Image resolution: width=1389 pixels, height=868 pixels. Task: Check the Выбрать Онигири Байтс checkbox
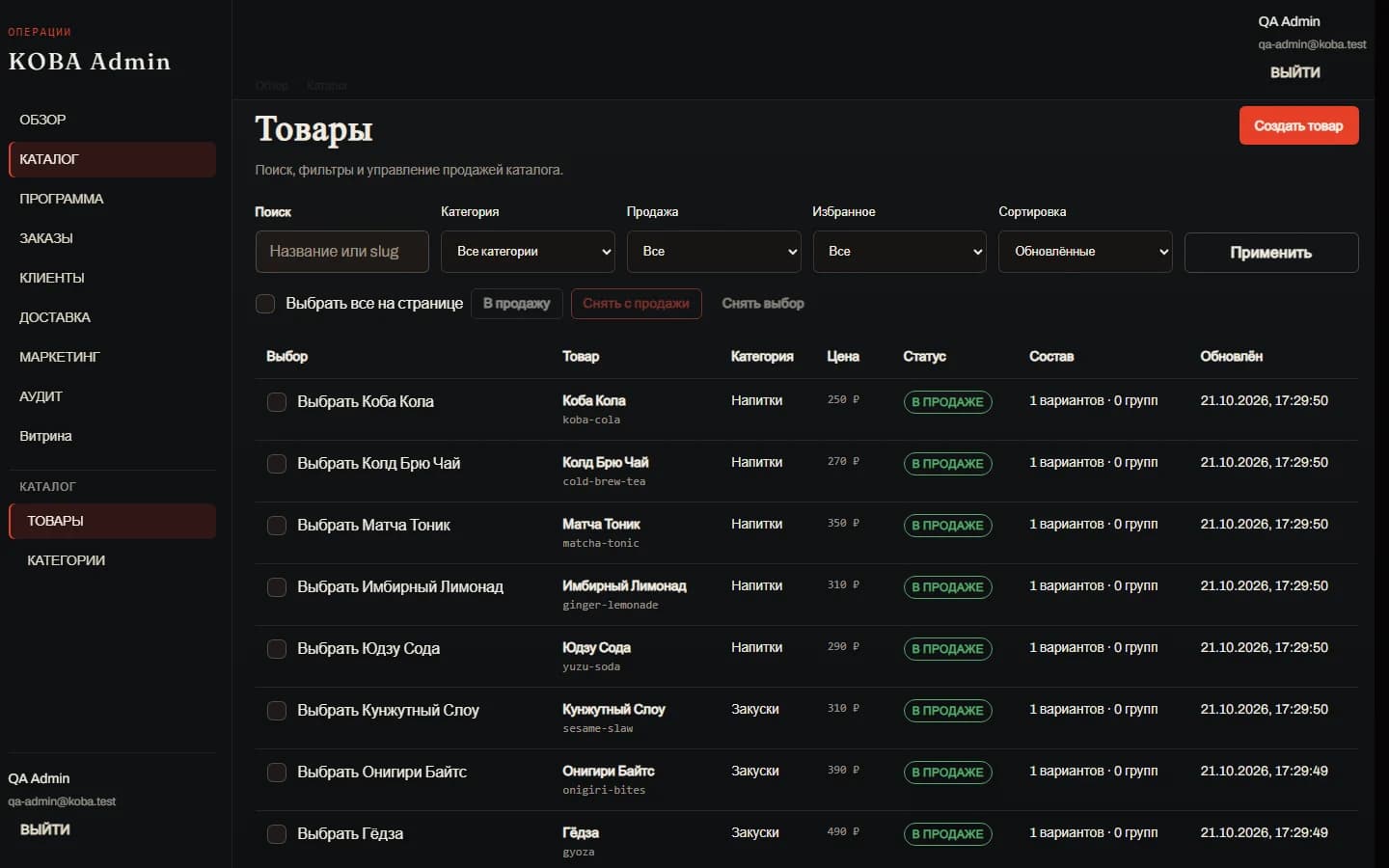point(277,773)
